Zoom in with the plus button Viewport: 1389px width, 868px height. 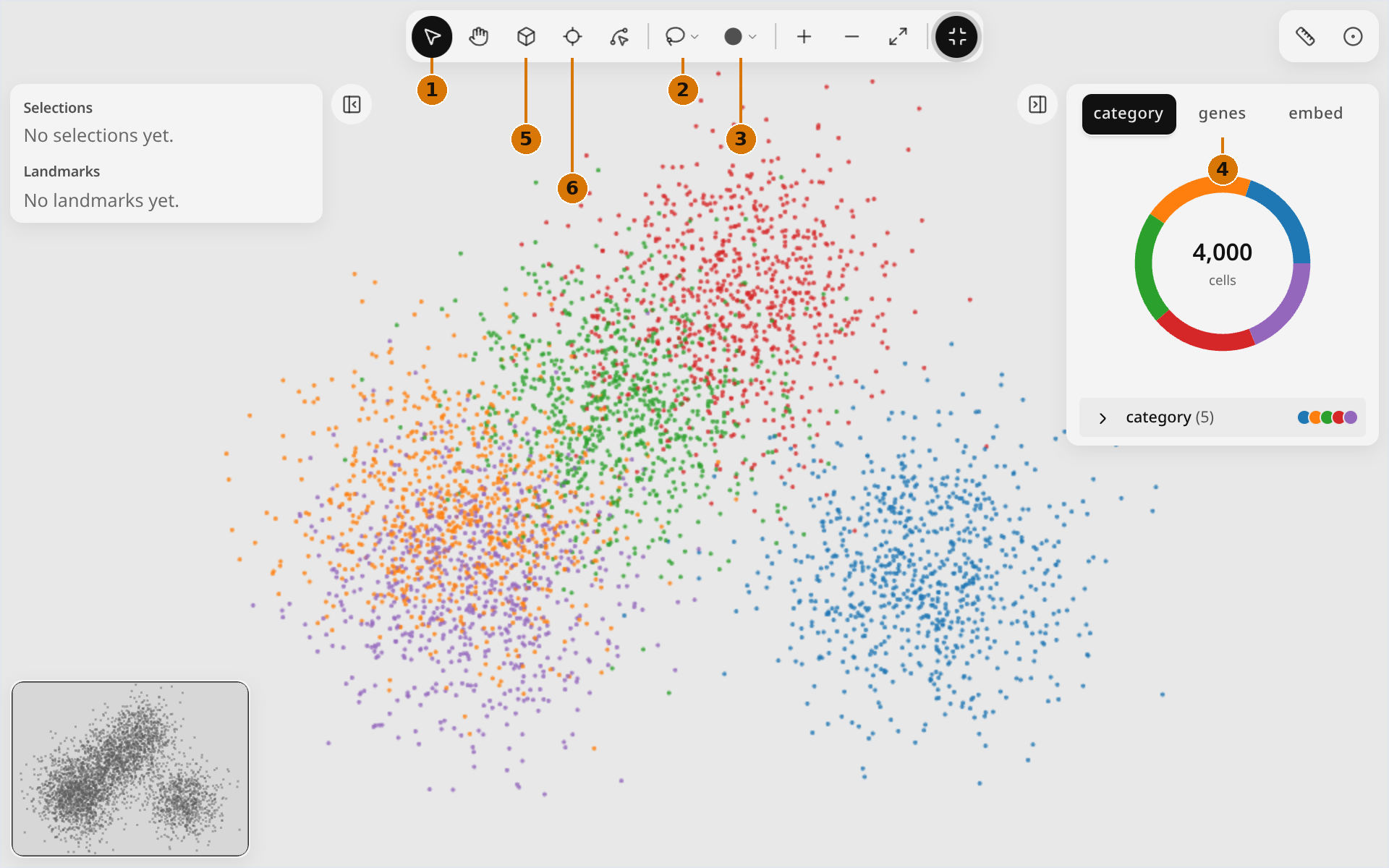[804, 37]
